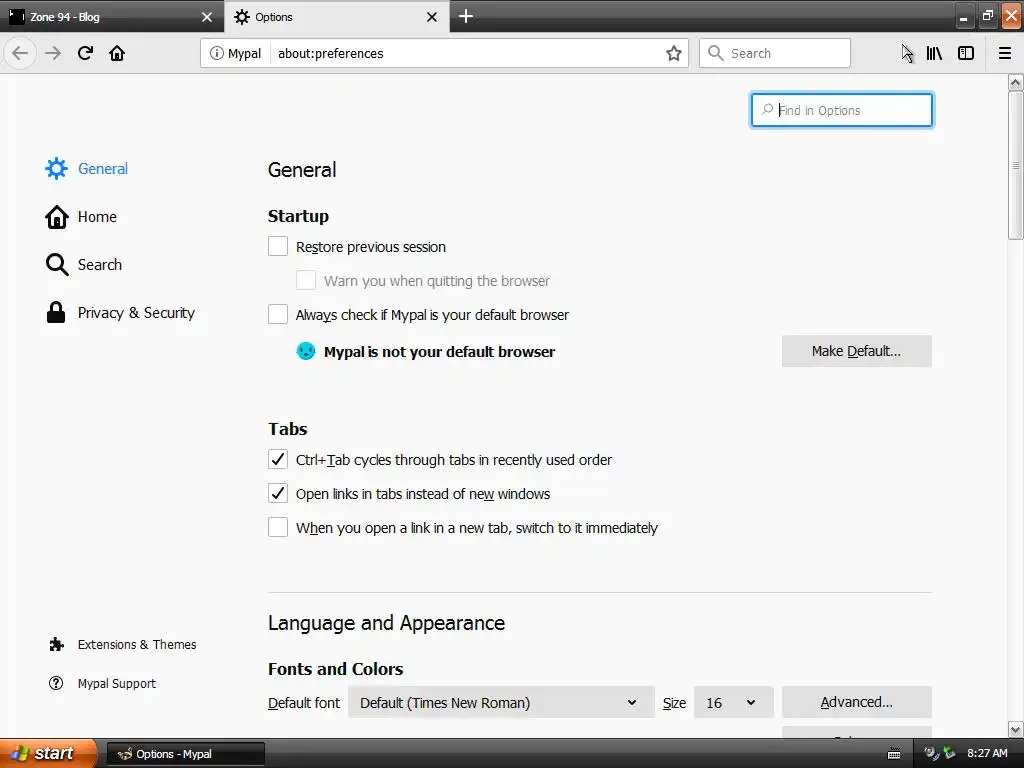Click the gear icon next to General

(56, 168)
